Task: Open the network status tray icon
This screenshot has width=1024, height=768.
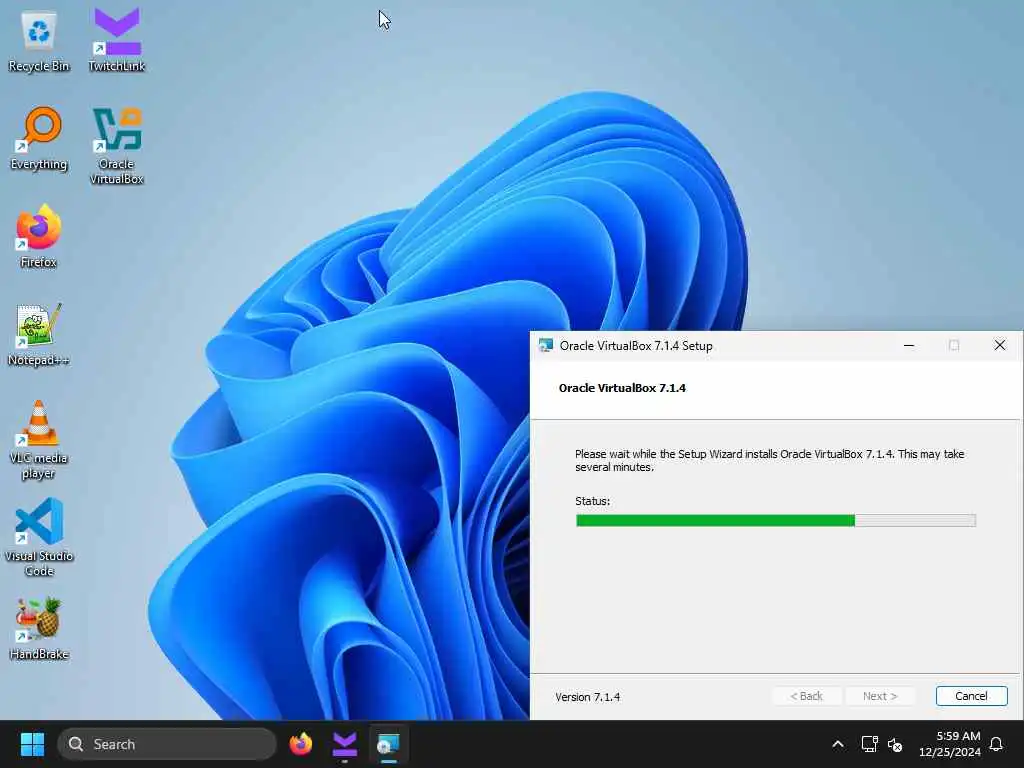Action: click(869, 744)
